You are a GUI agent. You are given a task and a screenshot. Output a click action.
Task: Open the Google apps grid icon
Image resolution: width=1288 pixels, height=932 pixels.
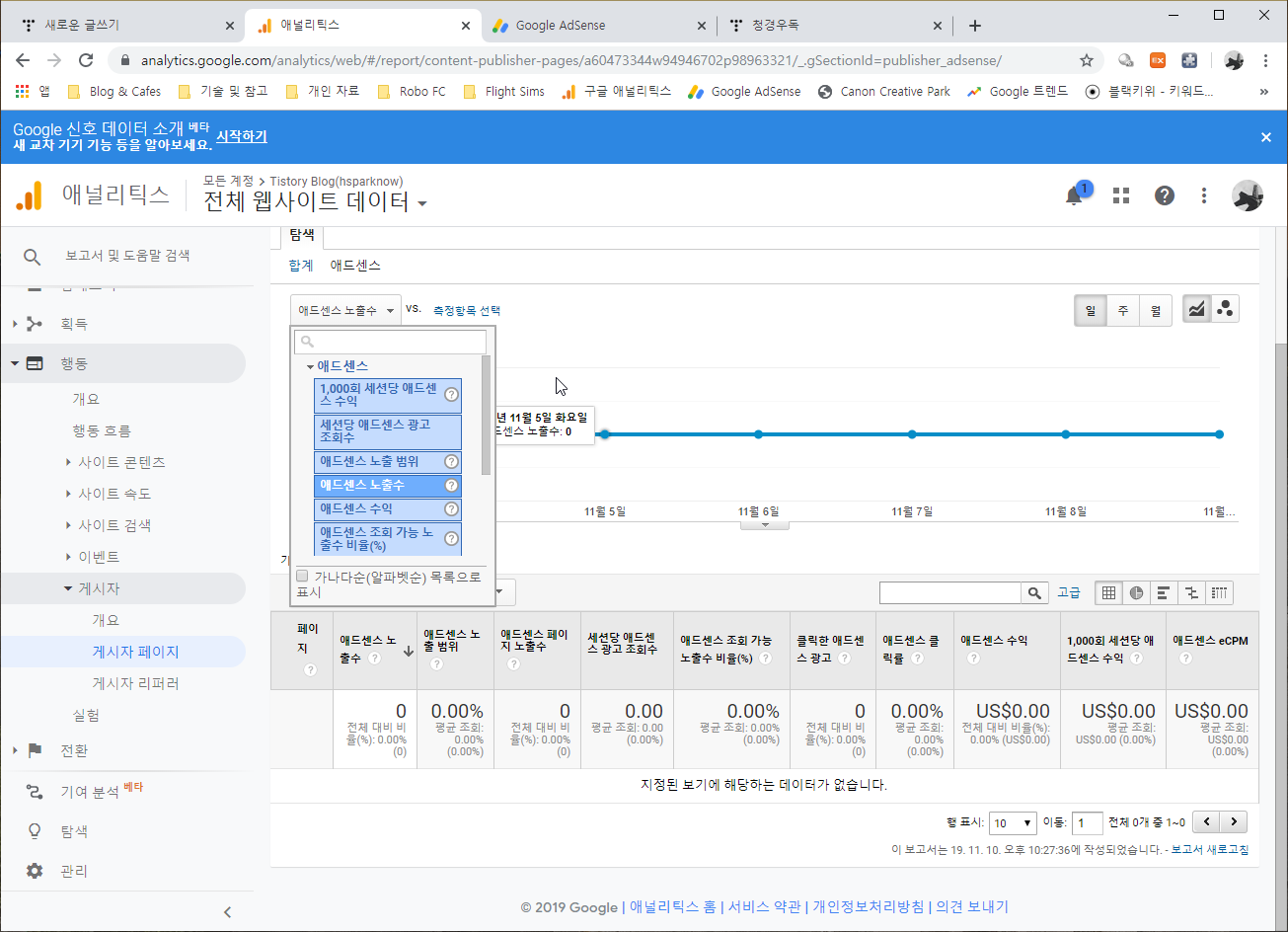(x=1120, y=195)
